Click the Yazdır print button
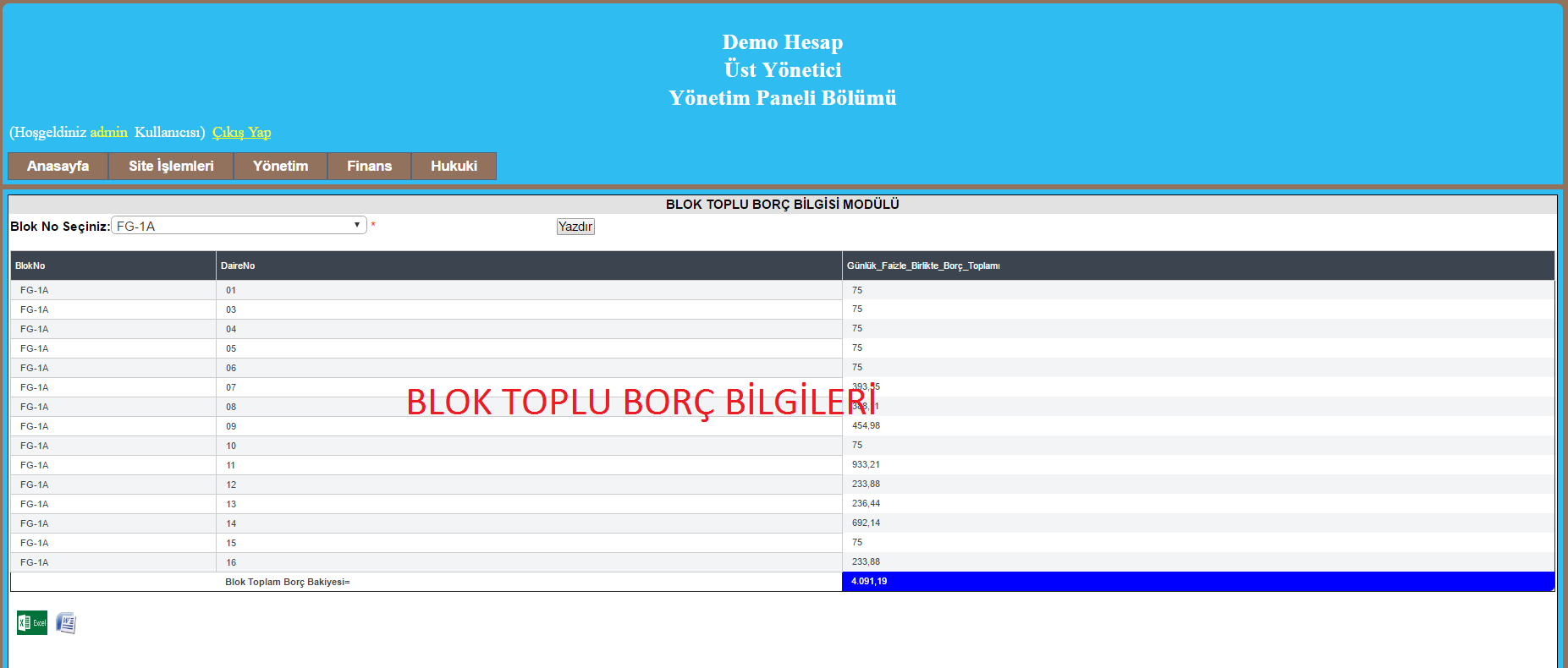1568x668 pixels. click(x=575, y=227)
